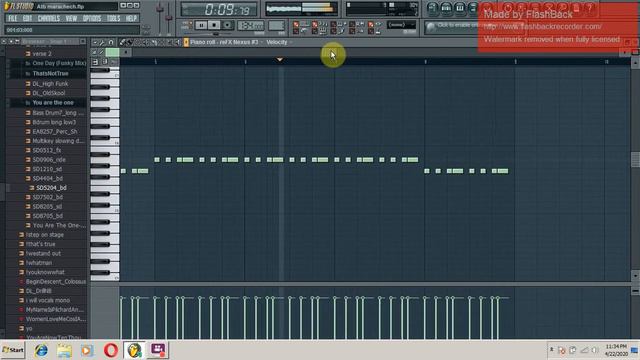The width and height of the screenshot is (640, 360).
Task: Select DL_High Funk sample
Action: (50, 84)
